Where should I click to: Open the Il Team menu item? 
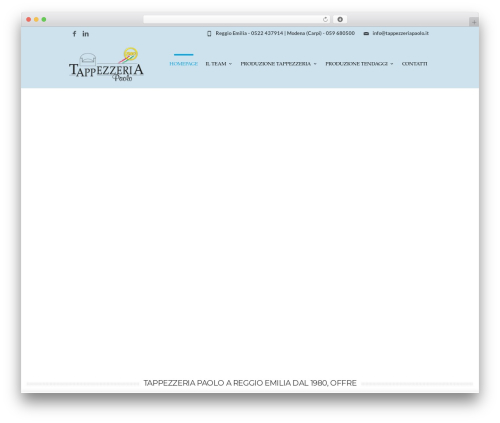click(216, 64)
